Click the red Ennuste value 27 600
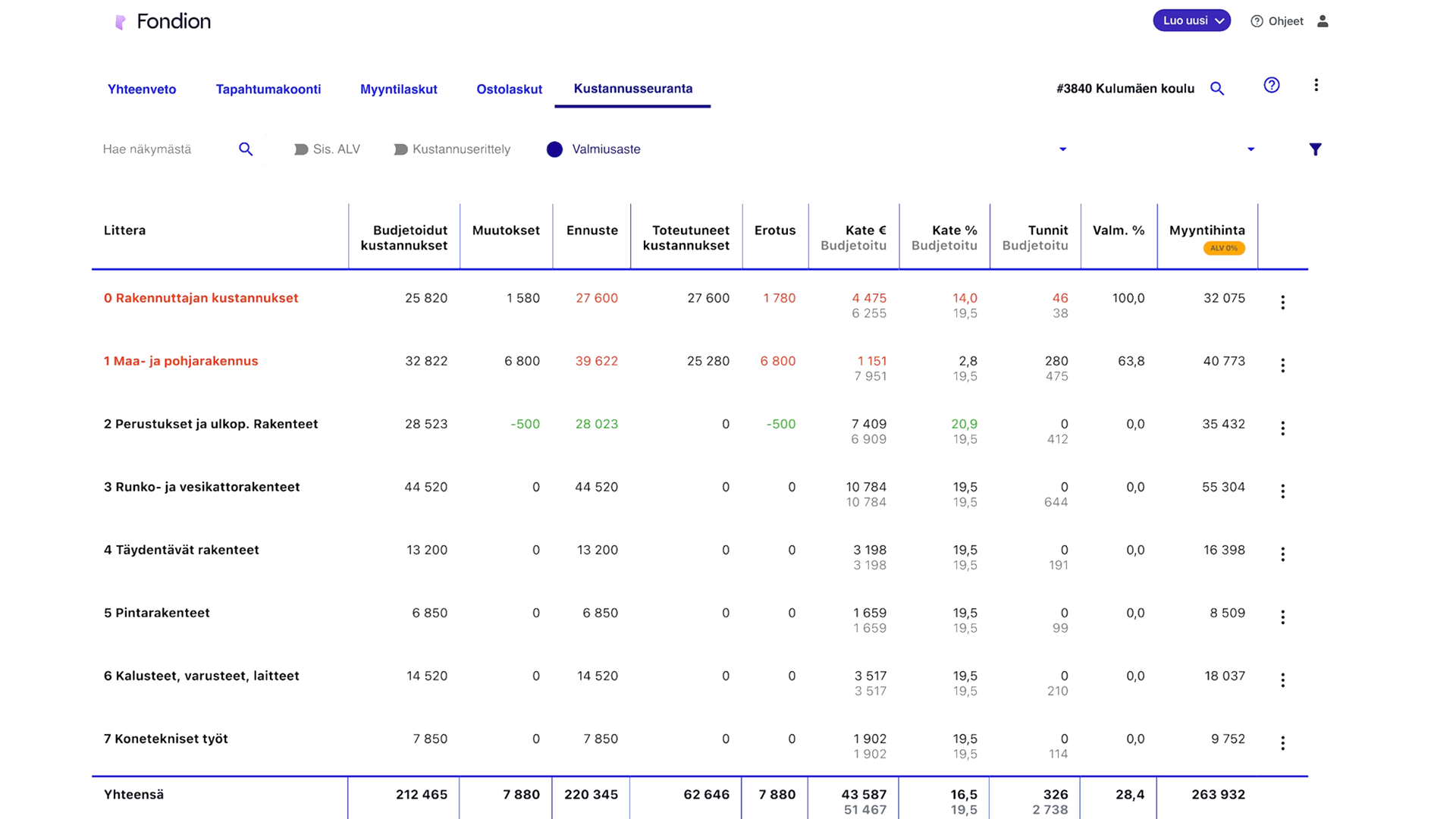This screenshot has height=819, width=1456. point(597,298)
